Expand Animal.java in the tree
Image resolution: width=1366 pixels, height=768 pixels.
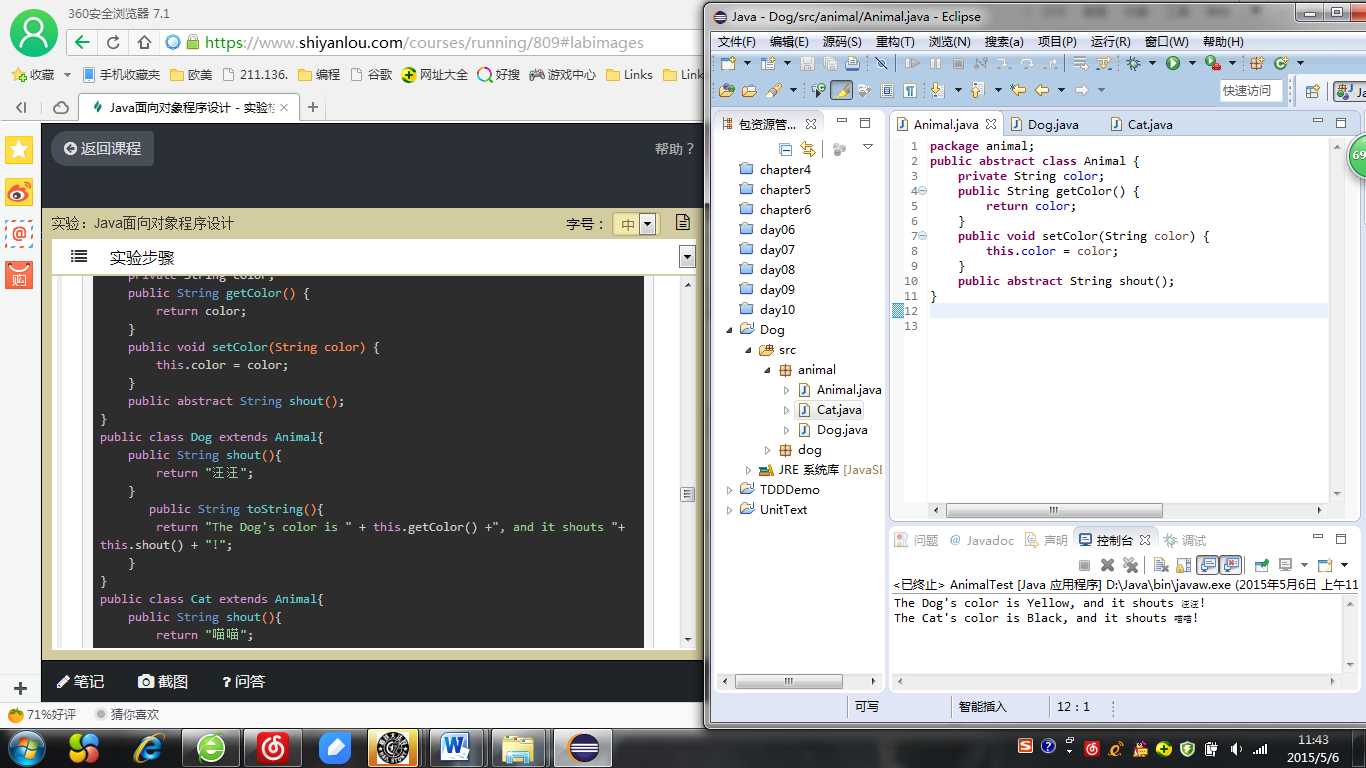pos(786,390)
